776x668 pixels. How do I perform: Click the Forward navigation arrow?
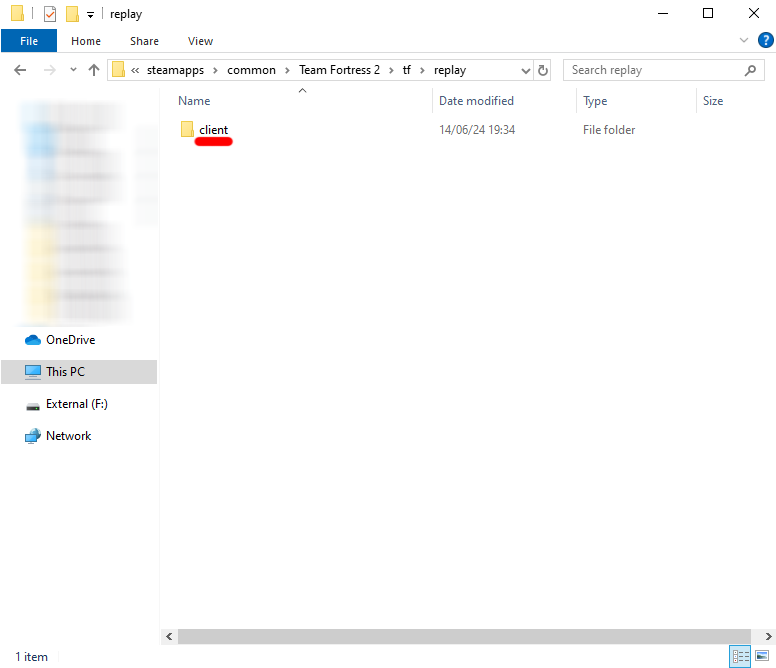(x=49, y=70)
